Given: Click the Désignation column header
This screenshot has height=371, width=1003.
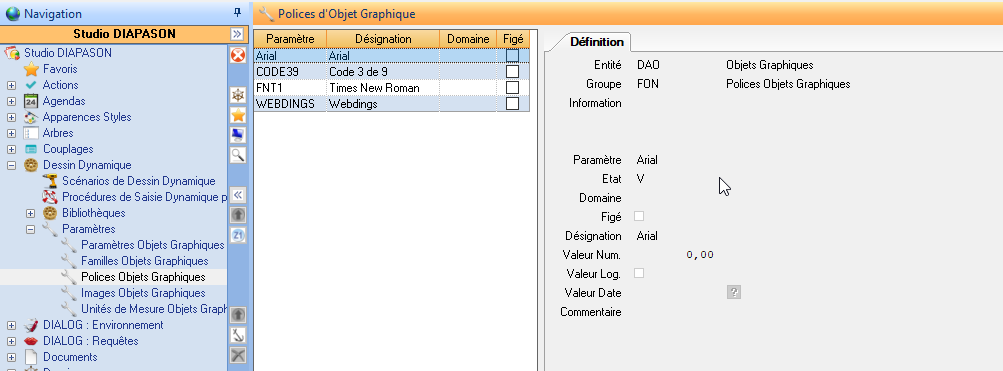Looking at the screenshot, I should 383,39.
